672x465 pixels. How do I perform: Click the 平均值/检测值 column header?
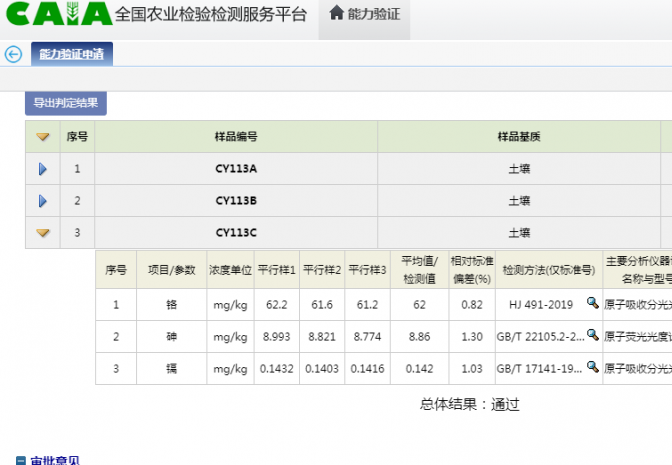419,270
